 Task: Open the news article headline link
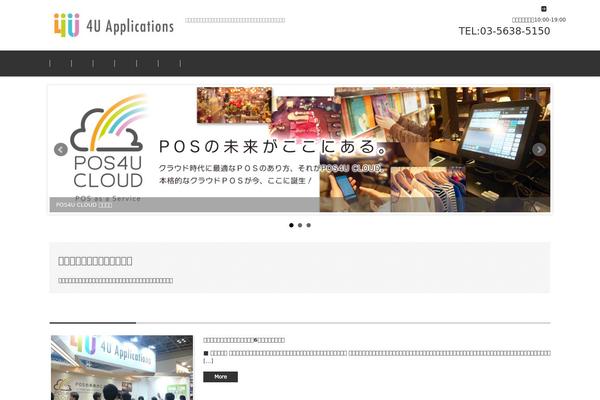tap(244, 340)
